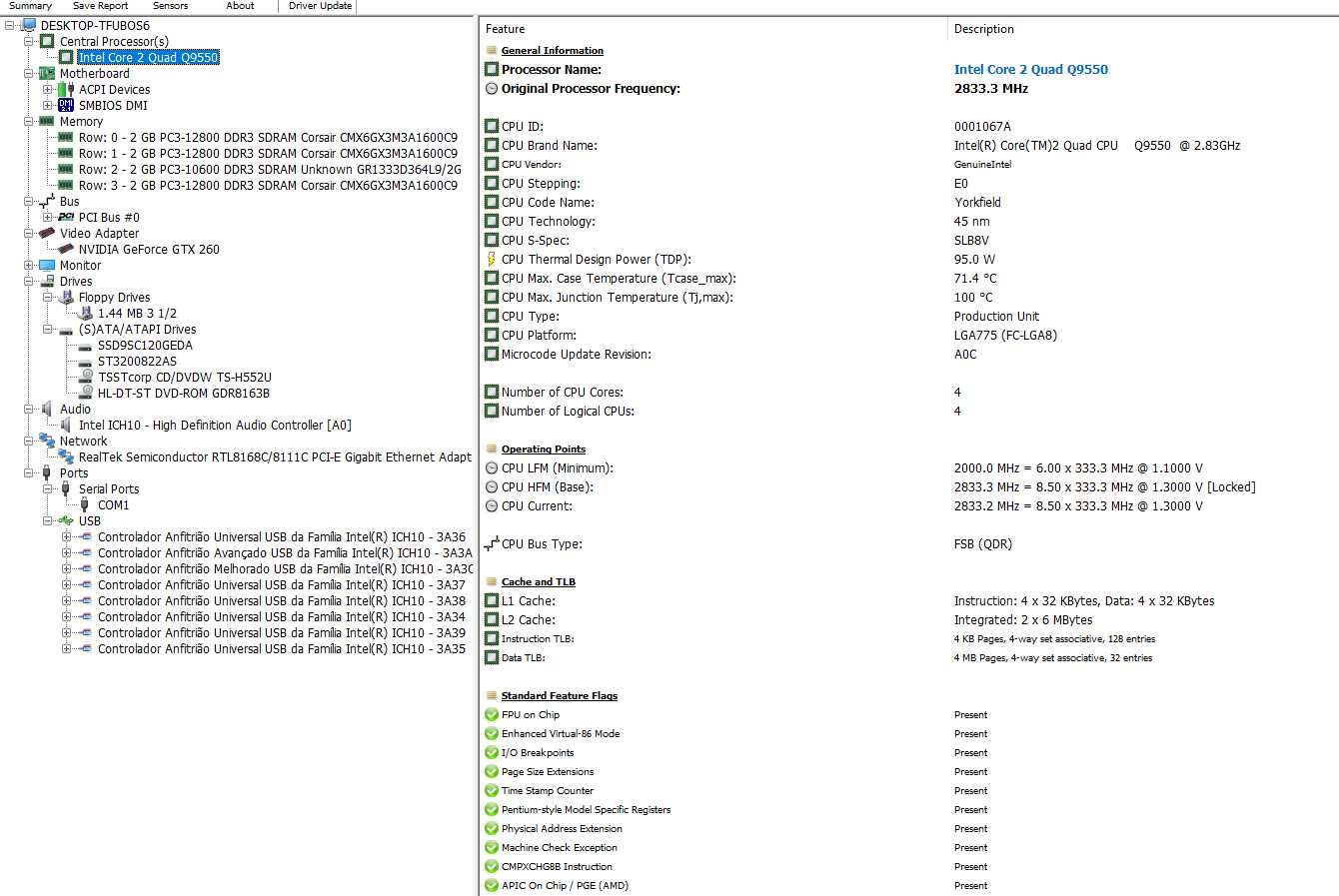Click the Serial Ports icon
The width and height of the screenshot is (1339, 896).
click(66, 488)
